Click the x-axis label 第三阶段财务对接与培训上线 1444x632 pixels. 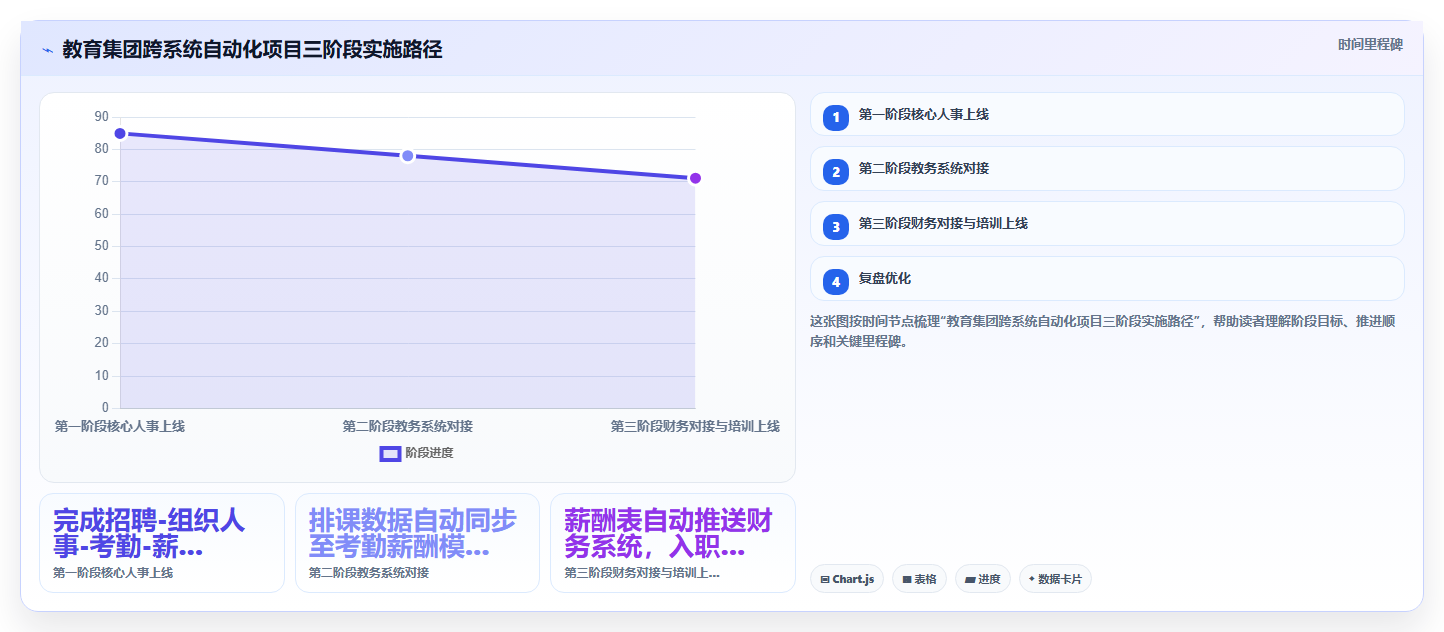(695, 426)
